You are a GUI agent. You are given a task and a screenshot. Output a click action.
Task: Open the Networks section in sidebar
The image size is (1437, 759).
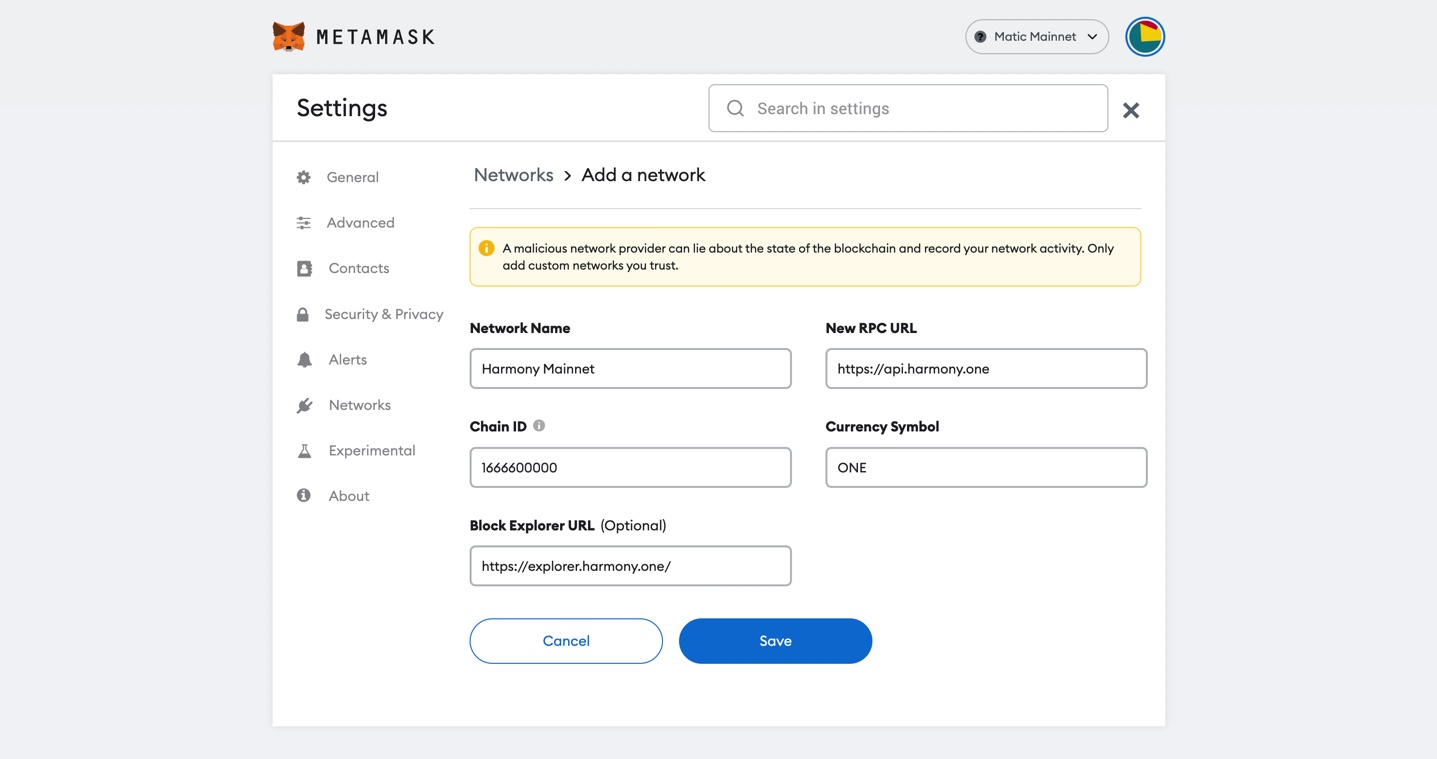(x=359, y=405)
